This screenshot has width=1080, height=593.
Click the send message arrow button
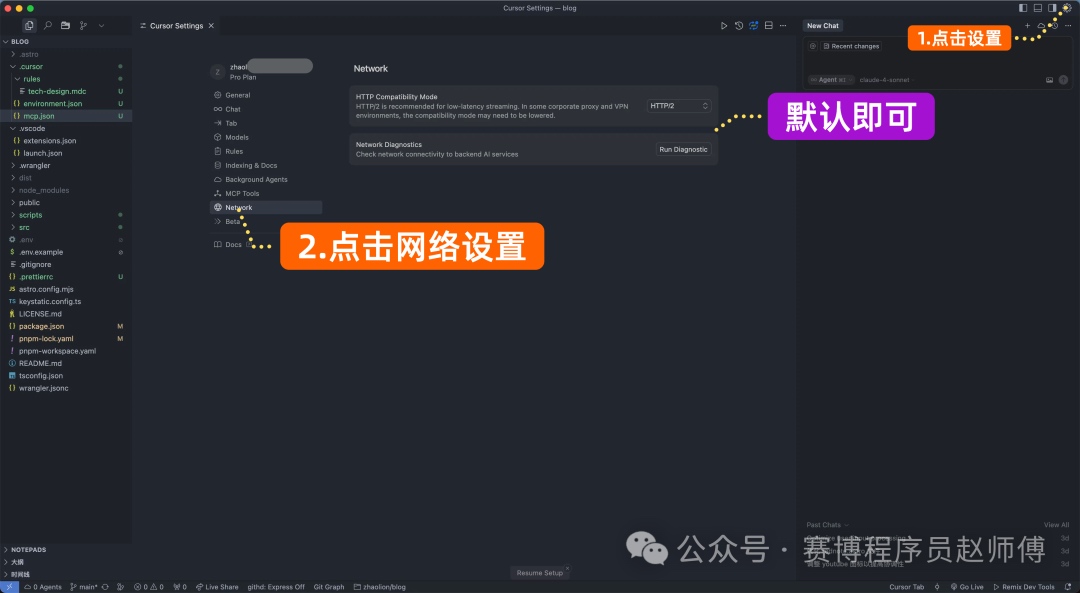click(x=1063, y=80)
